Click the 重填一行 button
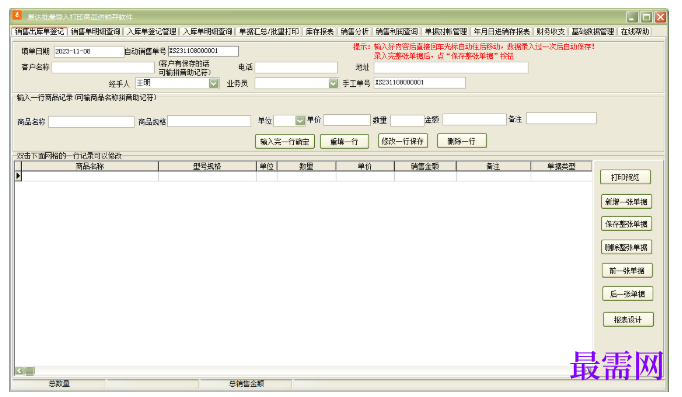This screenshot has width=682, height=397. [x=344, y=141]
